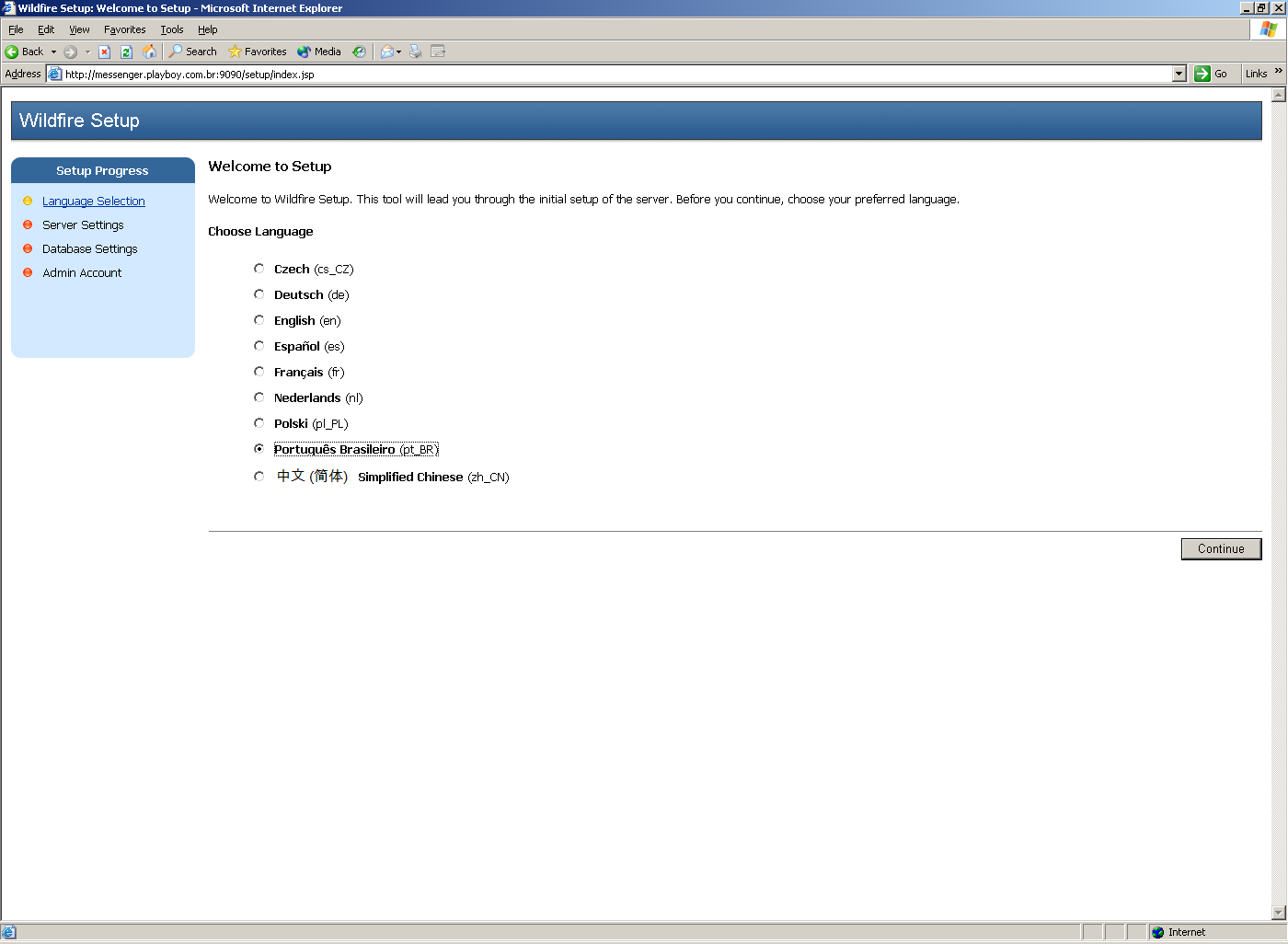The height and width of the screenshot is (944, 1288).
Task: Click the page icon in address bar
Action: pyautogui.click(x=54, y=74)
